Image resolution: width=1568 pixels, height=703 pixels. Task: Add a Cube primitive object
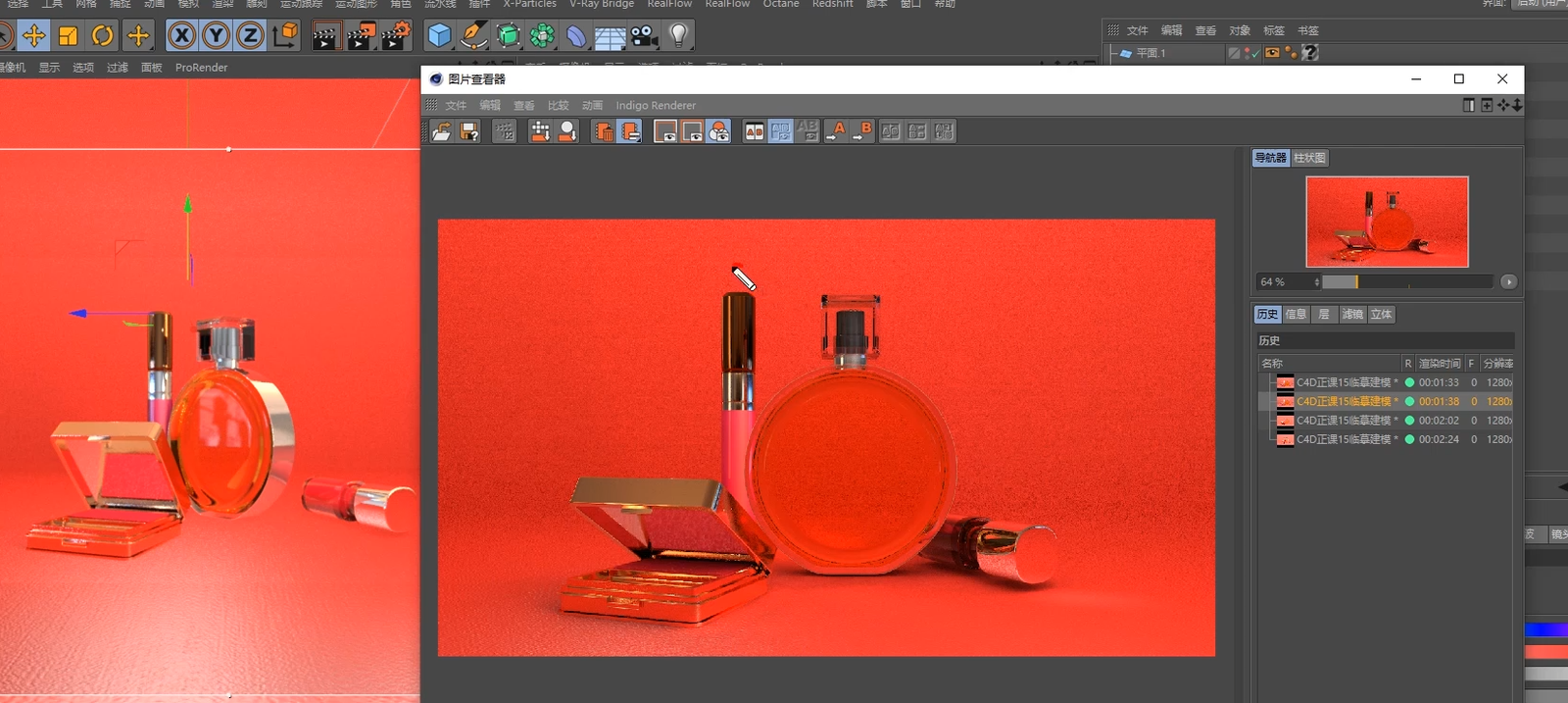440,36
